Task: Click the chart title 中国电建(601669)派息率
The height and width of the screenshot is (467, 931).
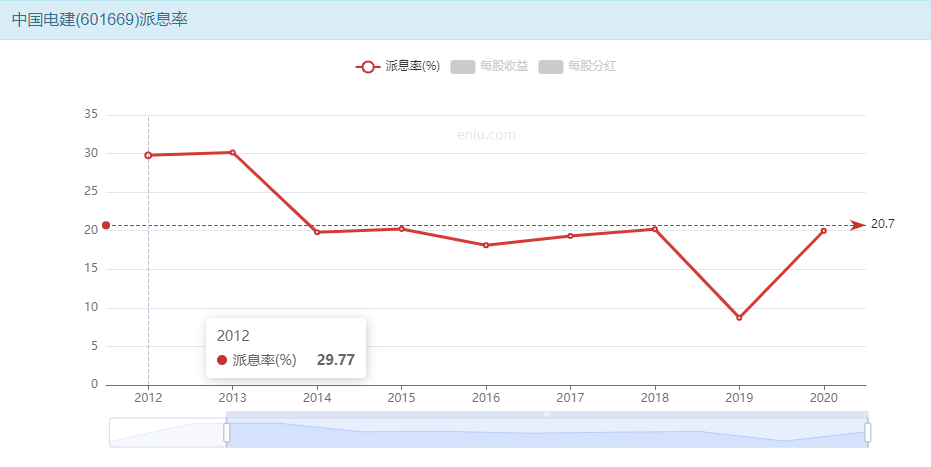Action: 100,20
